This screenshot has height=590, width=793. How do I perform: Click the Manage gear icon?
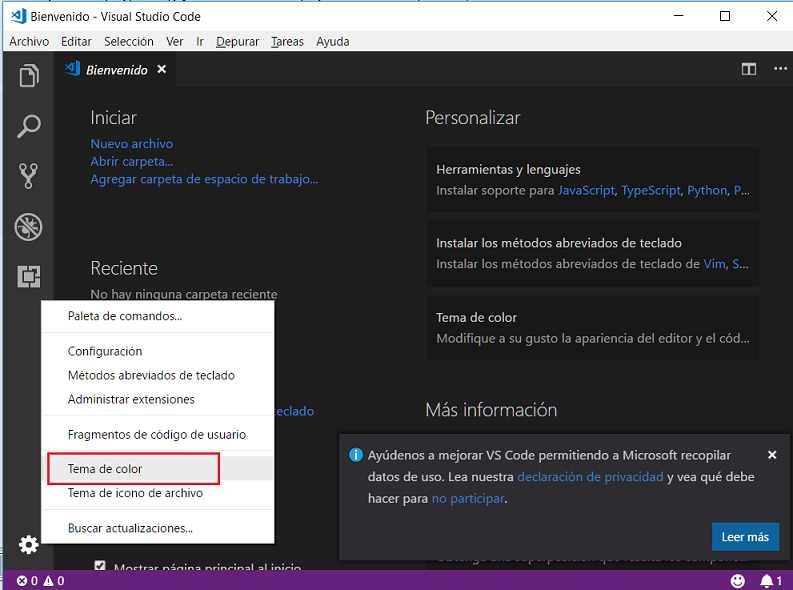pos(29,544)
